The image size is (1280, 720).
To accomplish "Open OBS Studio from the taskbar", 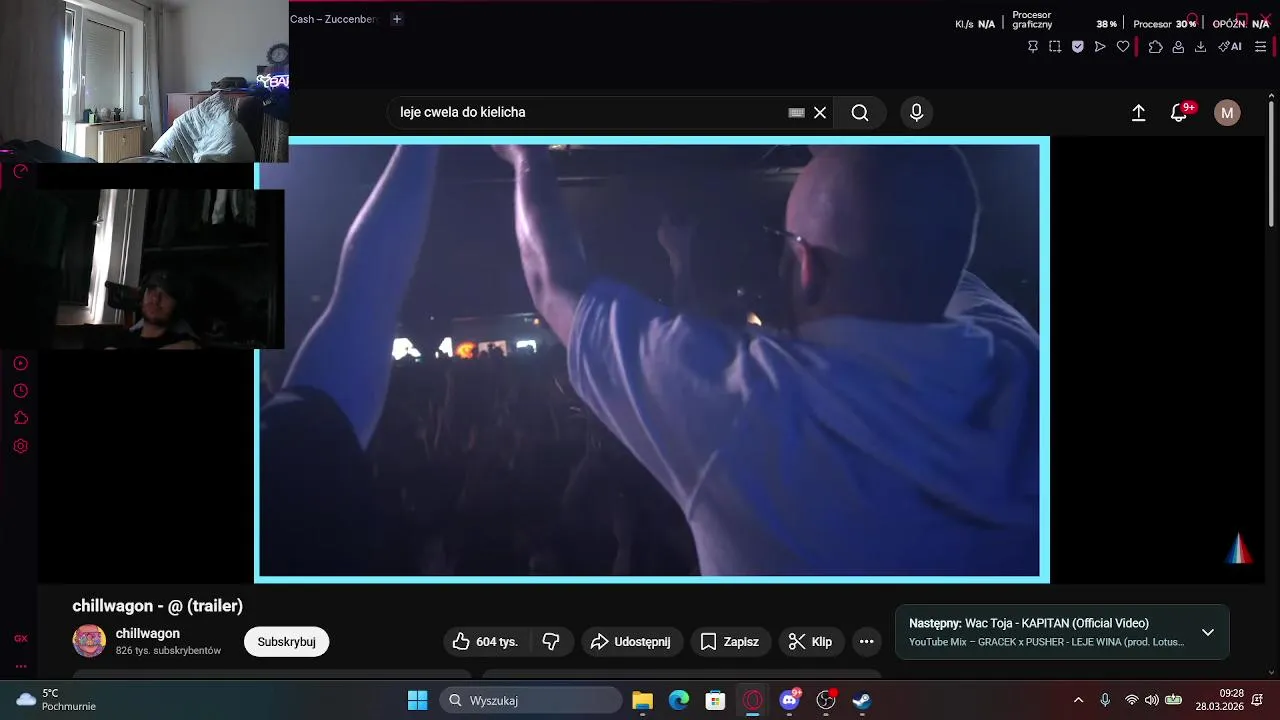I will point(826,700).
